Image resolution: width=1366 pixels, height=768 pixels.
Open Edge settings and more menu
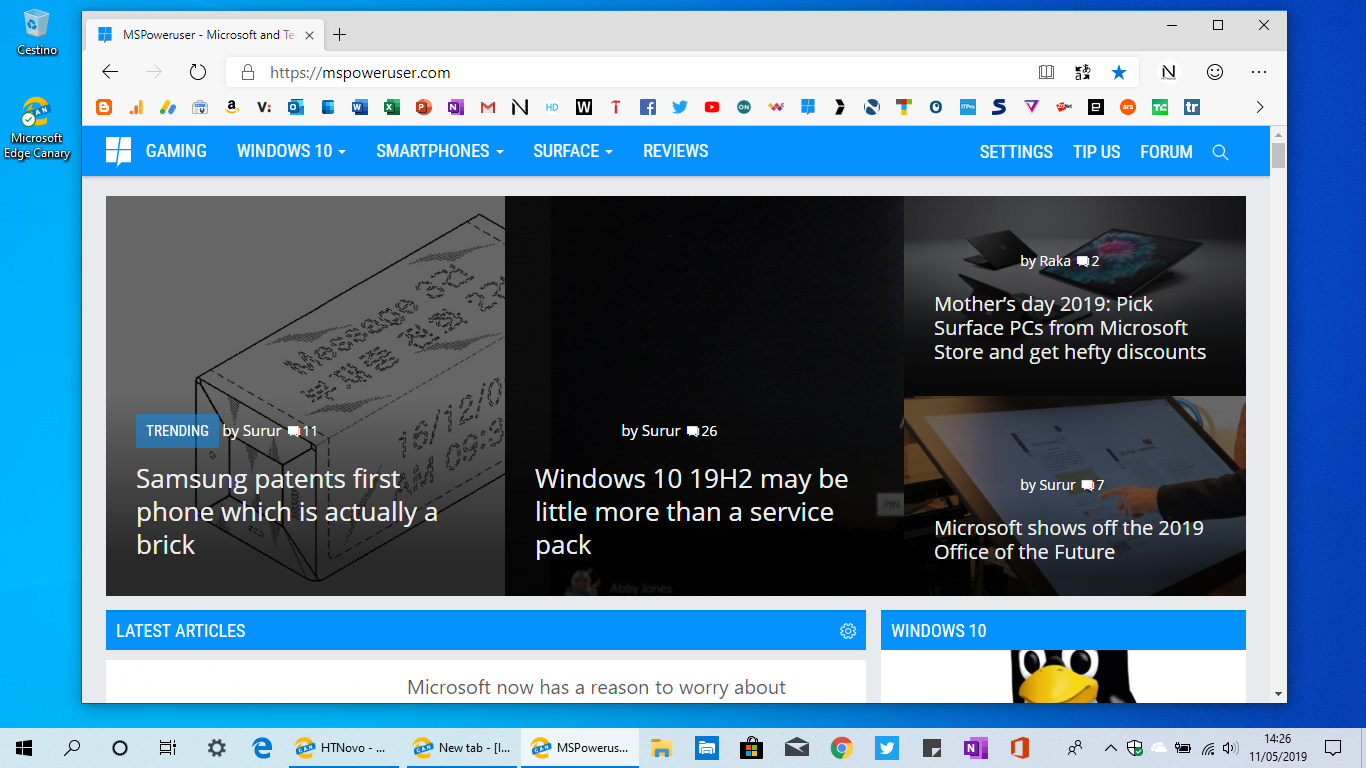(1259, 72)
